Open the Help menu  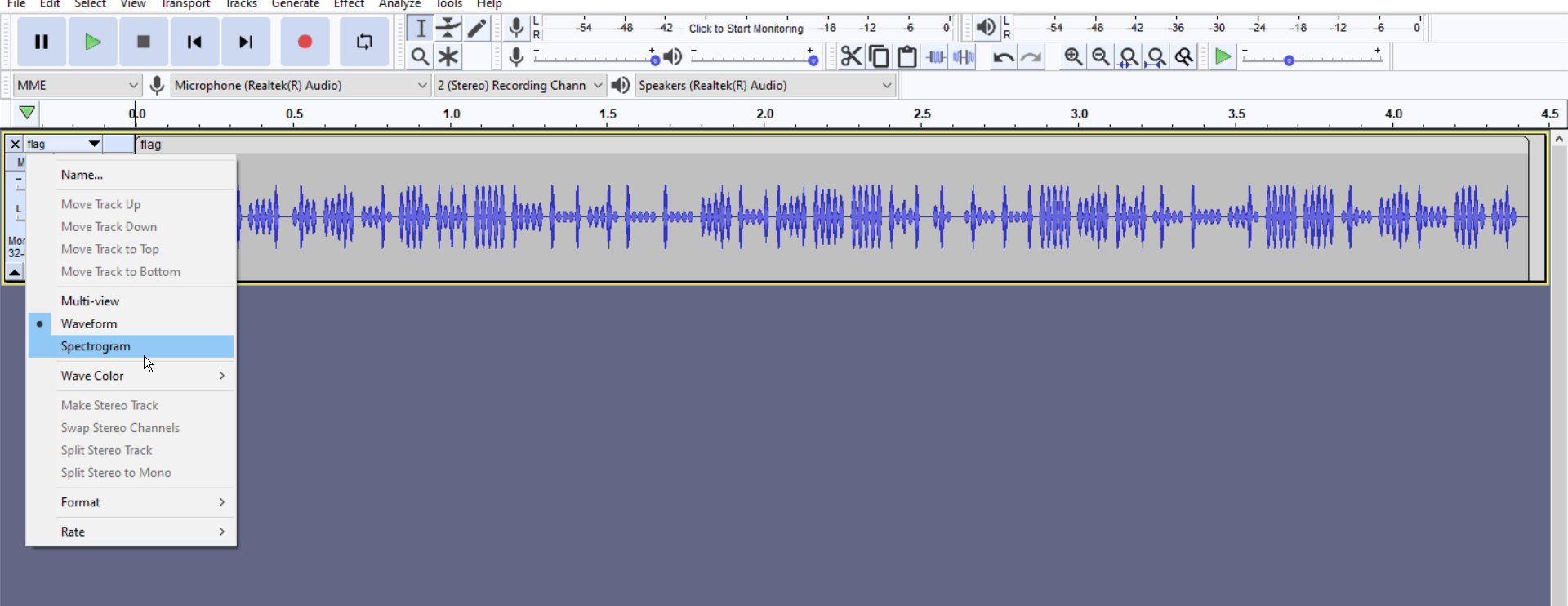(x=489, y=4)
